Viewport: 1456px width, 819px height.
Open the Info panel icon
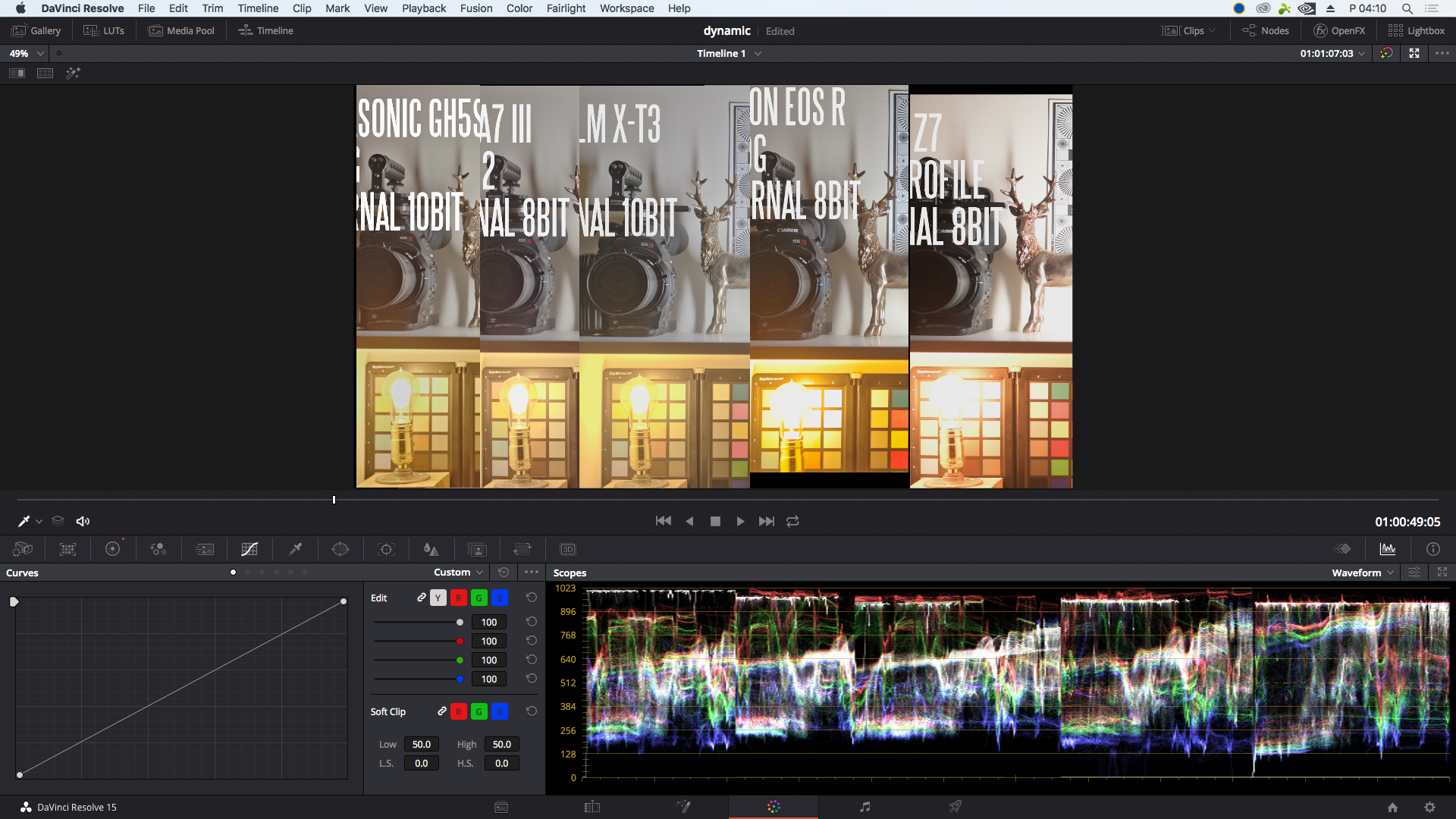[x=1433, y=549]
